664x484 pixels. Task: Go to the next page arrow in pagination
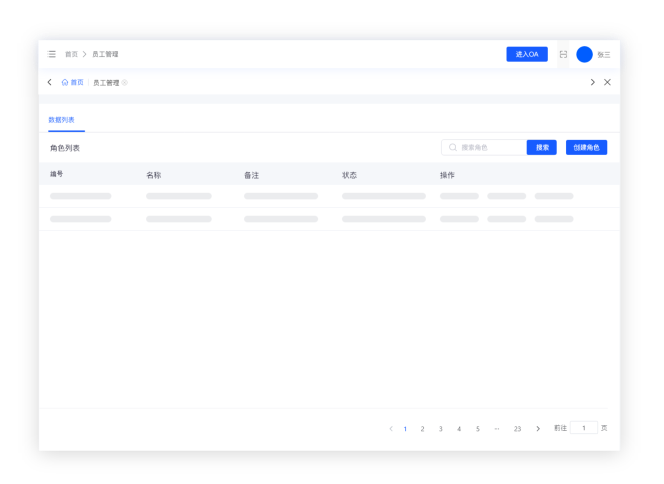(x=538, y=428)
